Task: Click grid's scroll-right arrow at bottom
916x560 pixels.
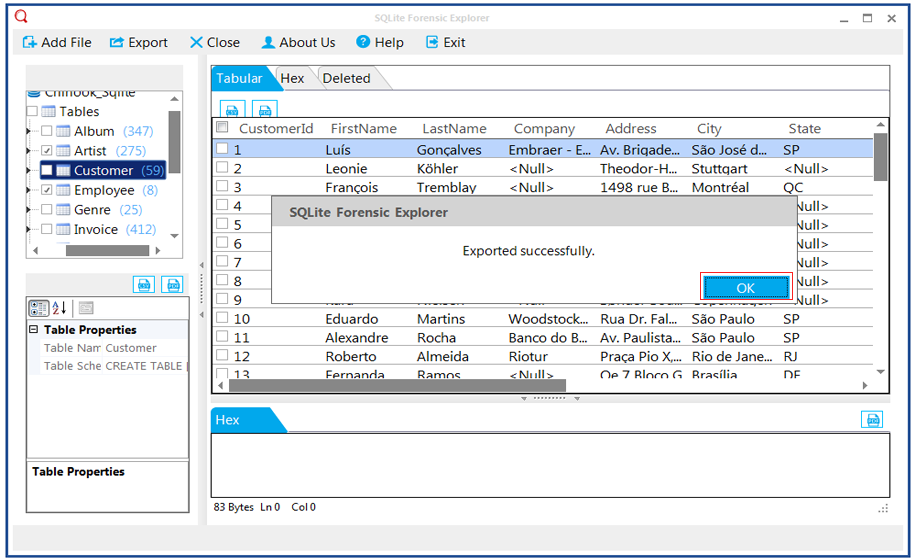Action: (x=865, y=385)
